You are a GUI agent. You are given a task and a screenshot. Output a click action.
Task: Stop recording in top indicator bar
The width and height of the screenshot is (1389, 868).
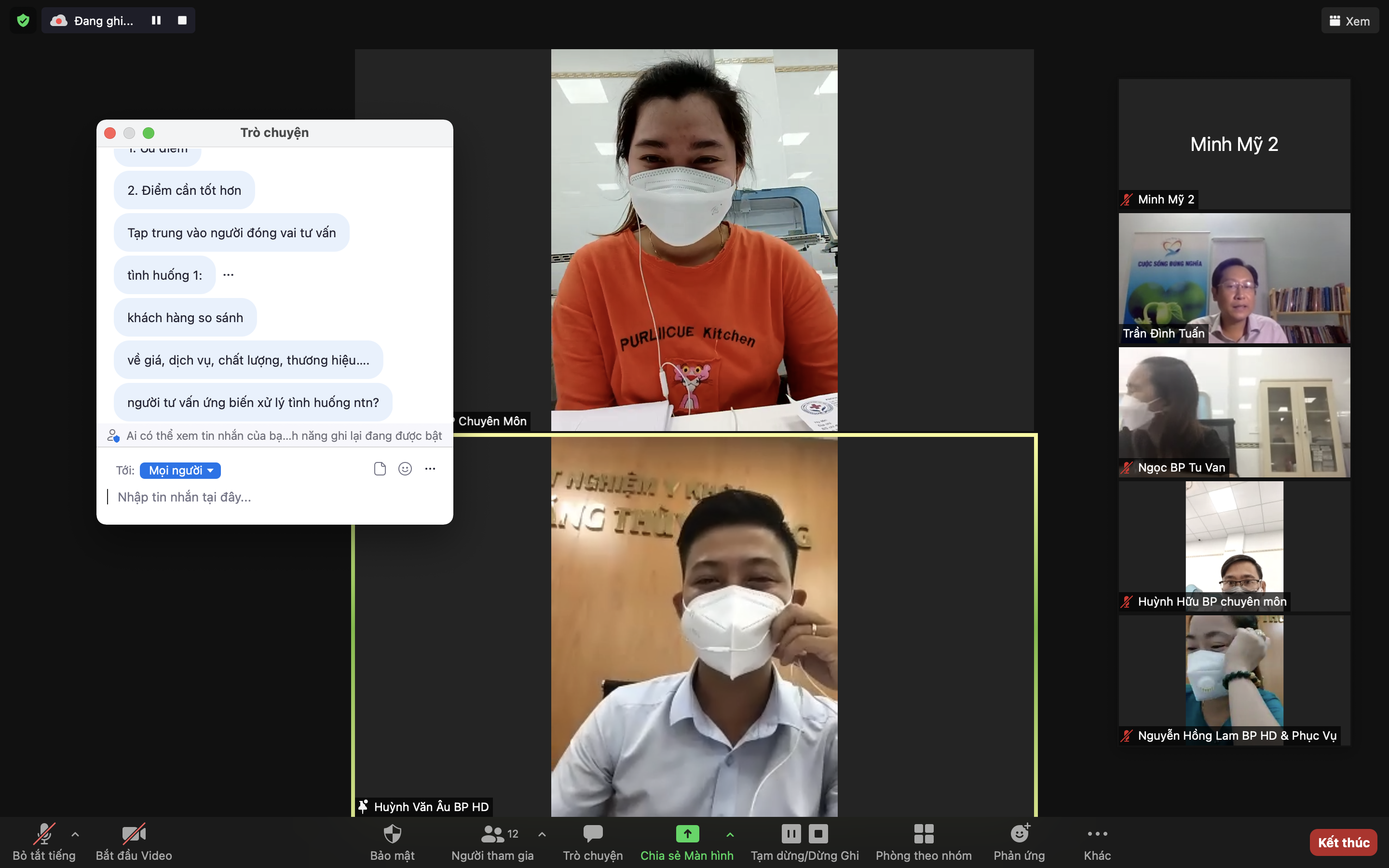point(182,21)
